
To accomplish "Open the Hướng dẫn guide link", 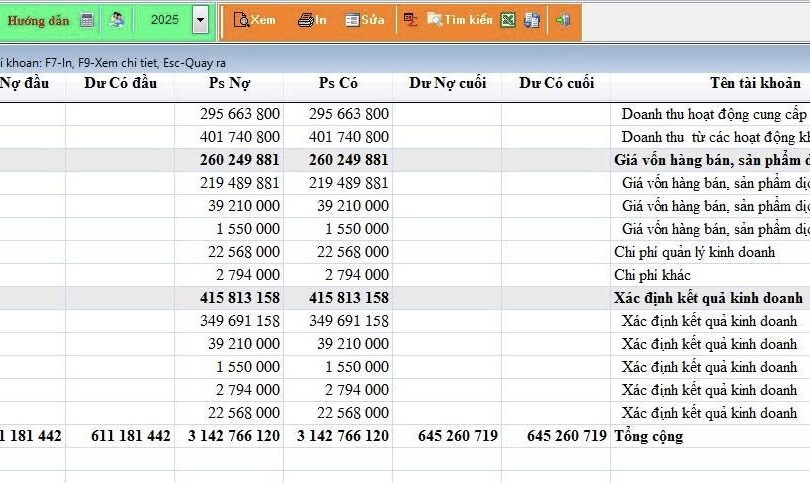I will [x=39, y=20].
